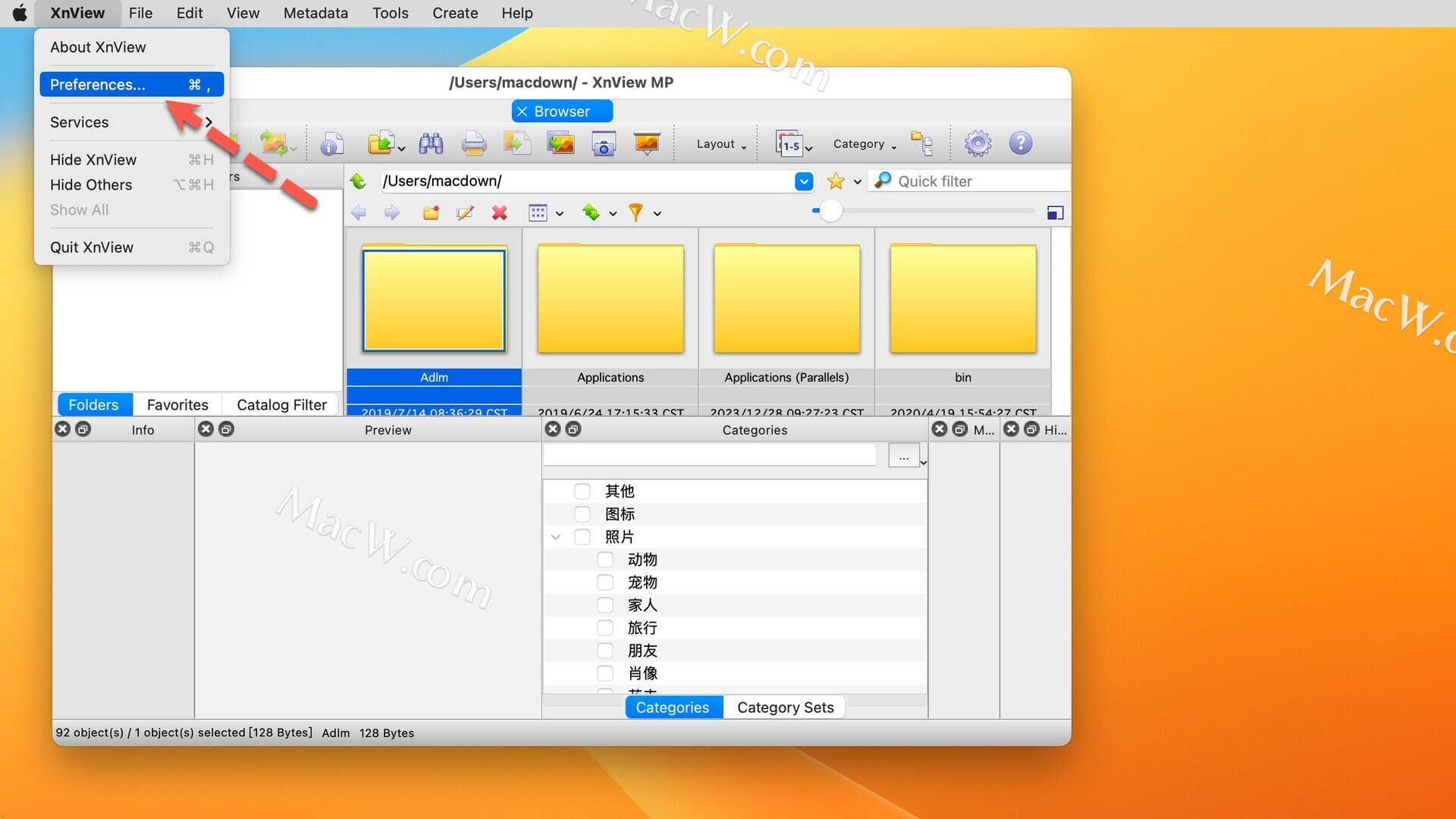Choose Preferences... from the XnView menu
The width and height of the screenshot is (1456, 819).
coord(131,84)
